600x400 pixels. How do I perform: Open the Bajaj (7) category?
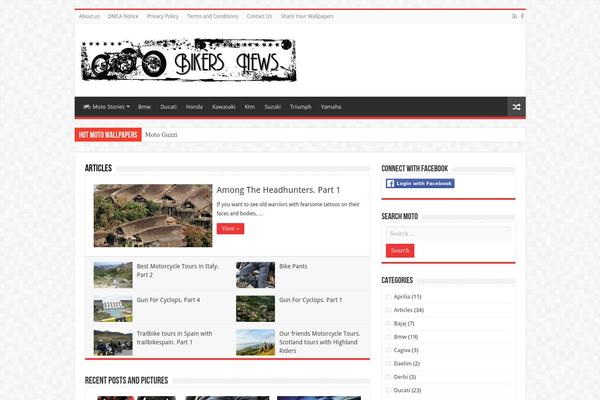[404, 323]
